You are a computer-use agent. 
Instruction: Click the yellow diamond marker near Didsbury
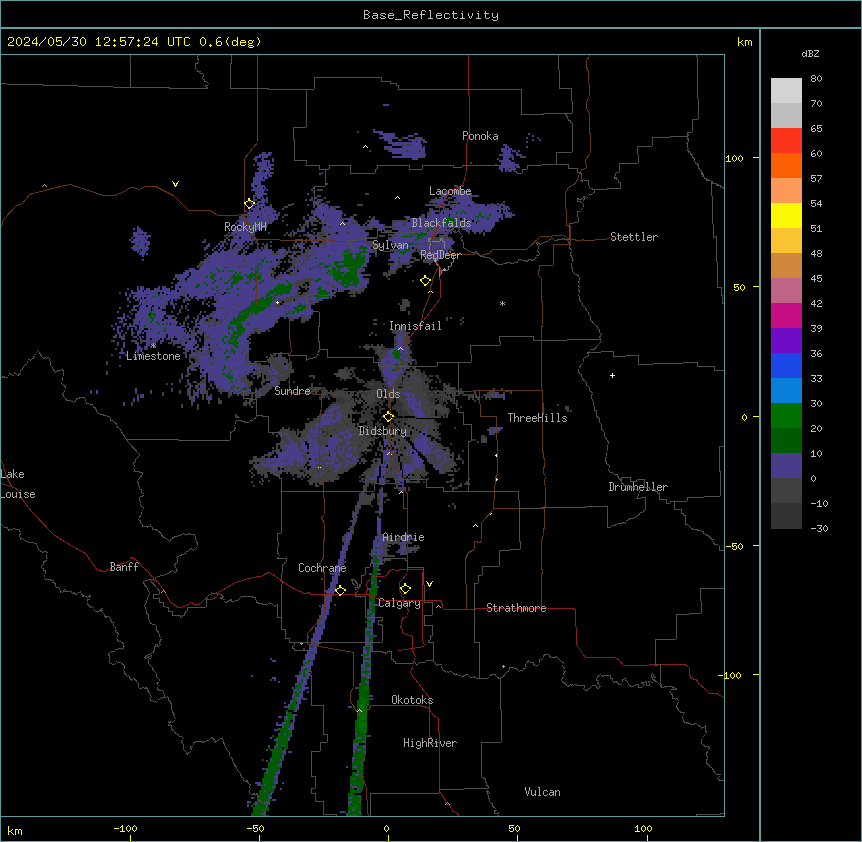pyautogui.click(x=388, y=417)
